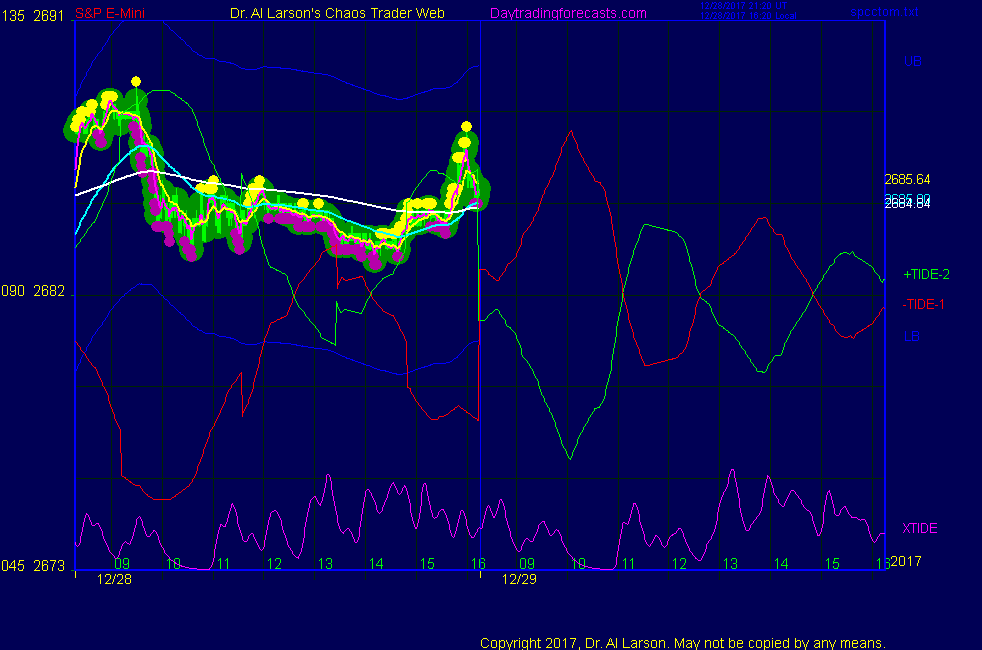Click the 'Copyright 2017, Dr. Al Larson' notice

(683, 643)
